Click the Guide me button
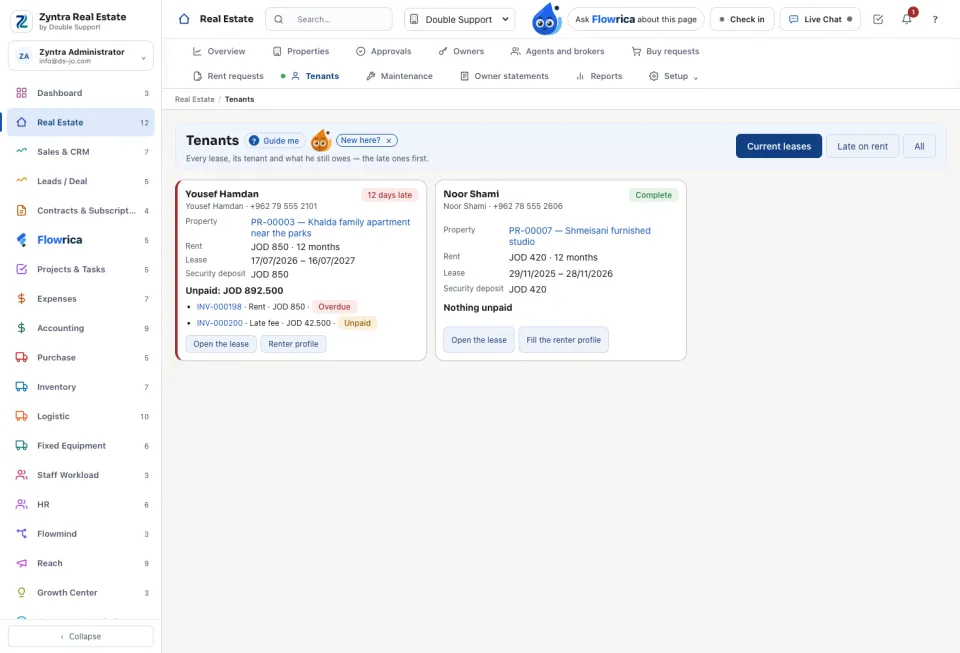The width and height of the screenshot is (960, 653). (x=275, y=141)
